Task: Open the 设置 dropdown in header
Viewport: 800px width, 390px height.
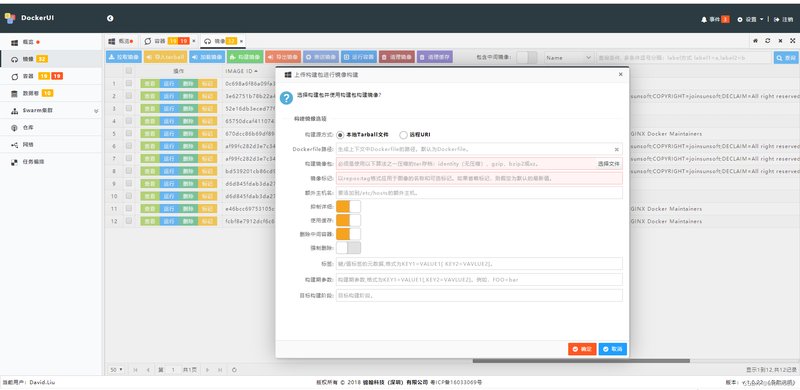Action: 751,19
